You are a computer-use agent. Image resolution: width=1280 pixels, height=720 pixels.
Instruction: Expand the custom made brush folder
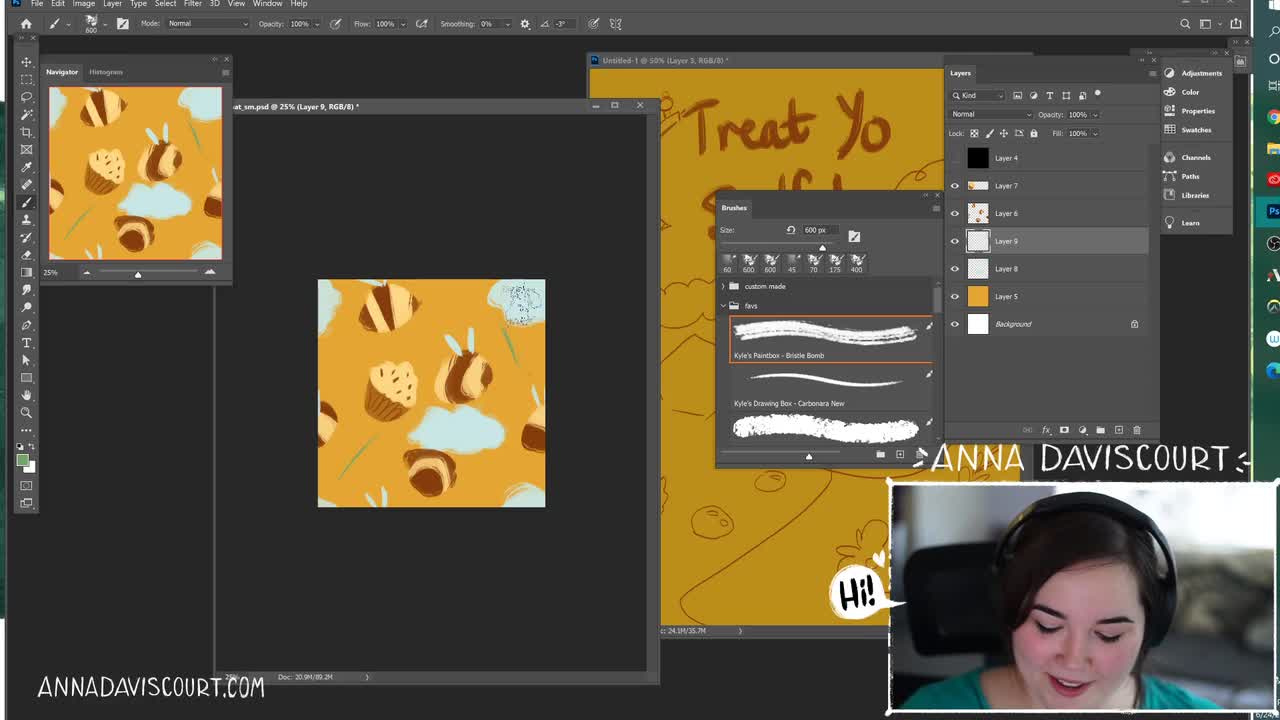pyautogui.click(x=724, y=286)
